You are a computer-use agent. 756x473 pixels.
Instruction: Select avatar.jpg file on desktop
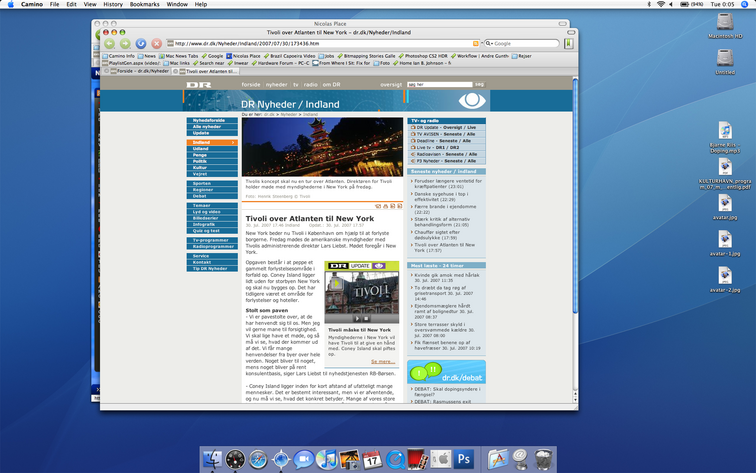725,207
